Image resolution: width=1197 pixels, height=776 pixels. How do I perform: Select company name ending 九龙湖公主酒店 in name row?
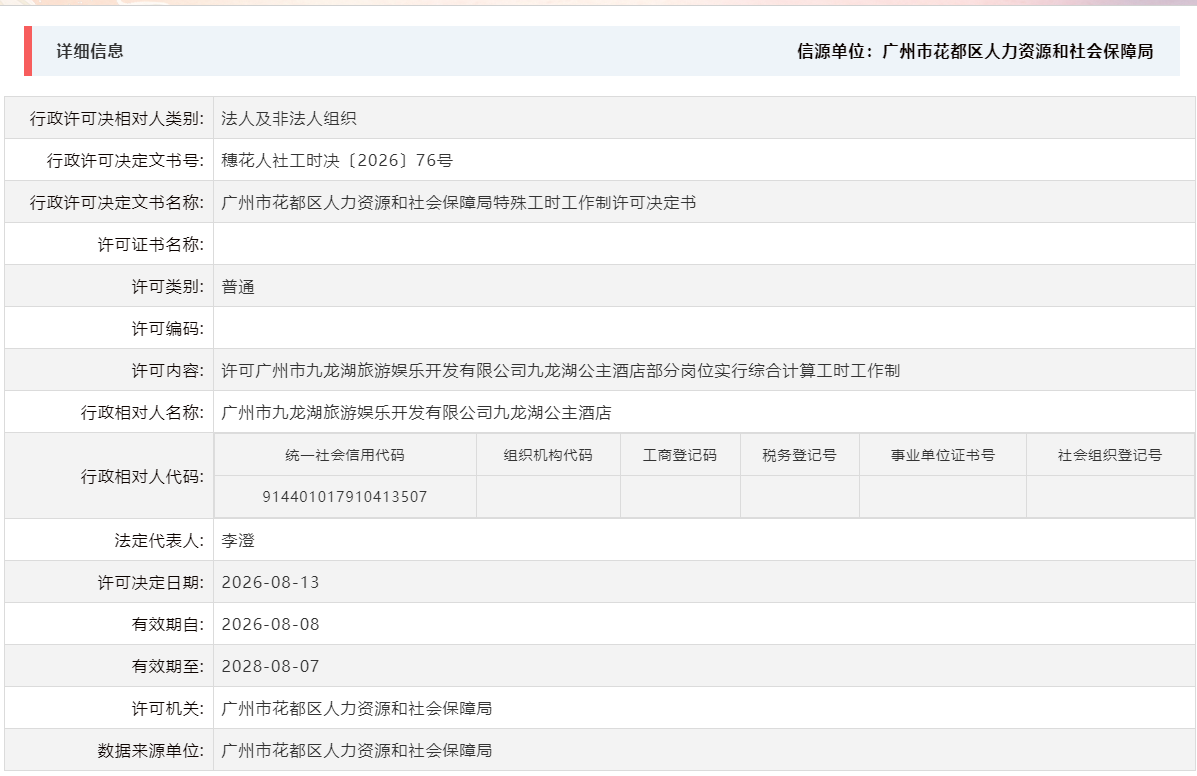(416, 412)
